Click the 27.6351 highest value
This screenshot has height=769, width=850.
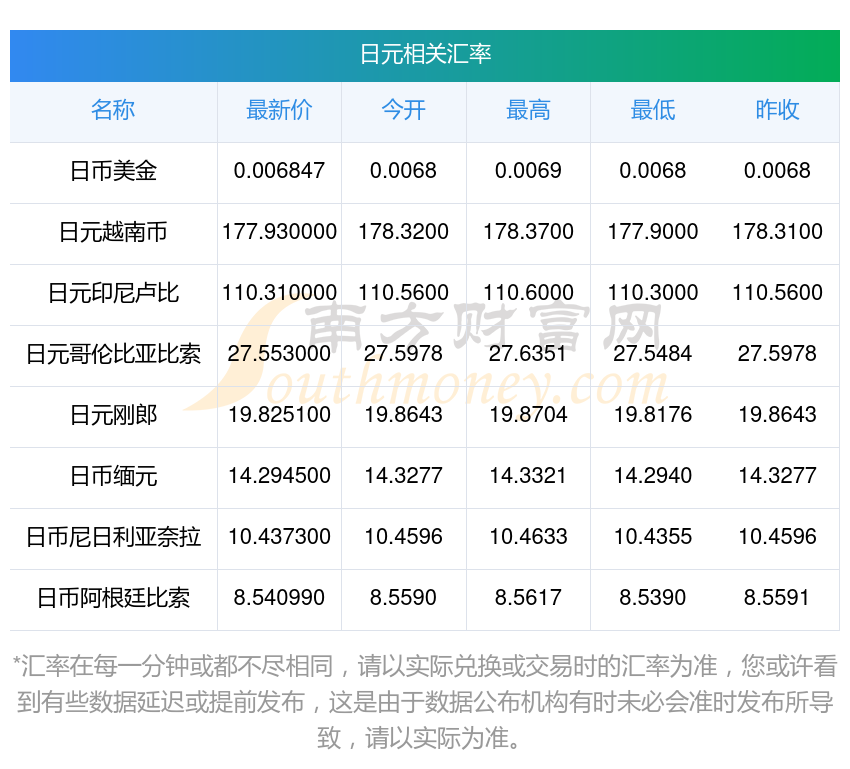(x=528, y=354)
